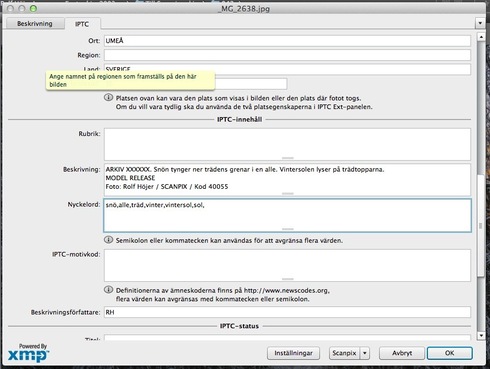Click the Land field containing SVERIGE
Viewport: 490px width, 369px height.
[x=287, y=69]
